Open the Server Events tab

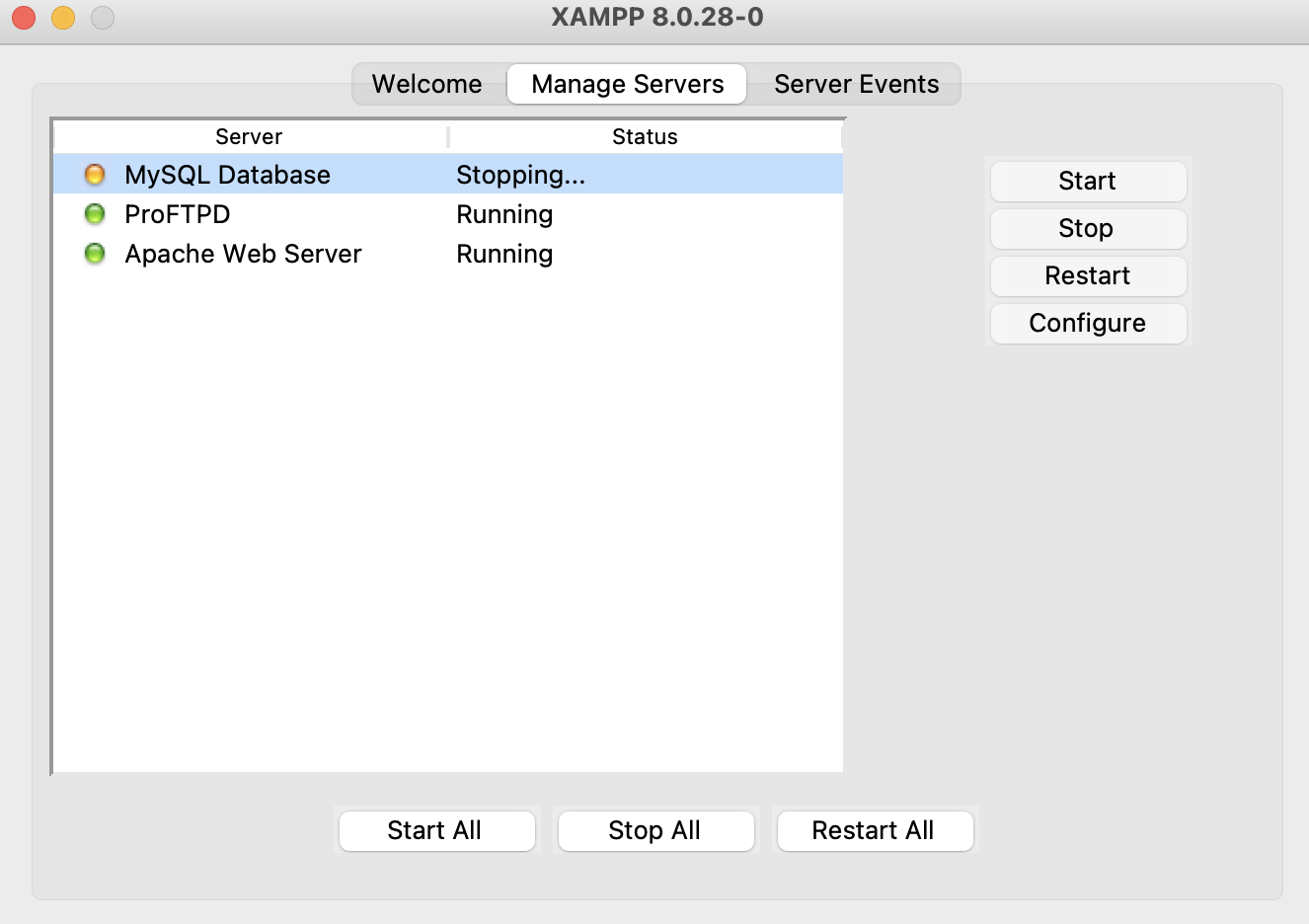(x=855, y=84)
